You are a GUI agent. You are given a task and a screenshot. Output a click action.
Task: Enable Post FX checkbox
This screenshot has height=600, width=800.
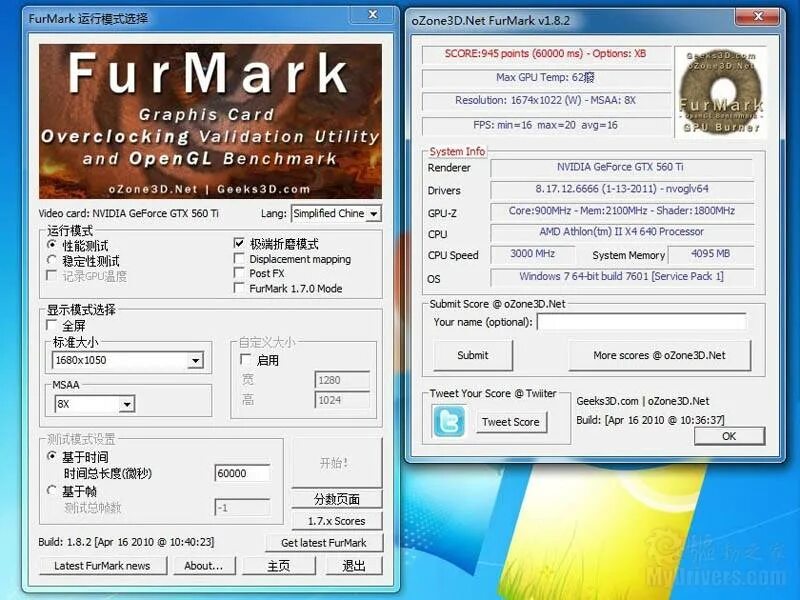239,273
